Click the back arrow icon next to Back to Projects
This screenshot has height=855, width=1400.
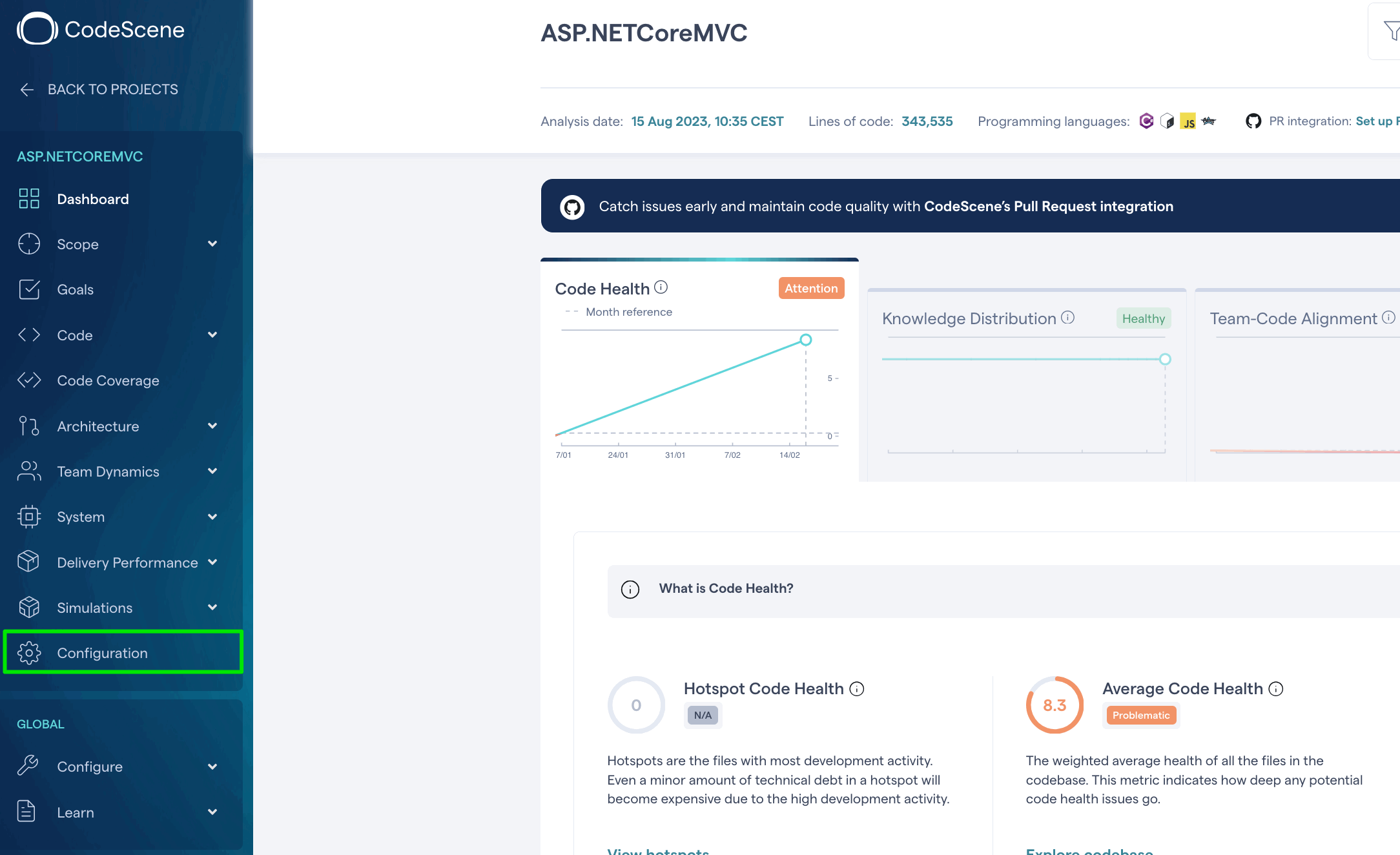pos(26,90)
